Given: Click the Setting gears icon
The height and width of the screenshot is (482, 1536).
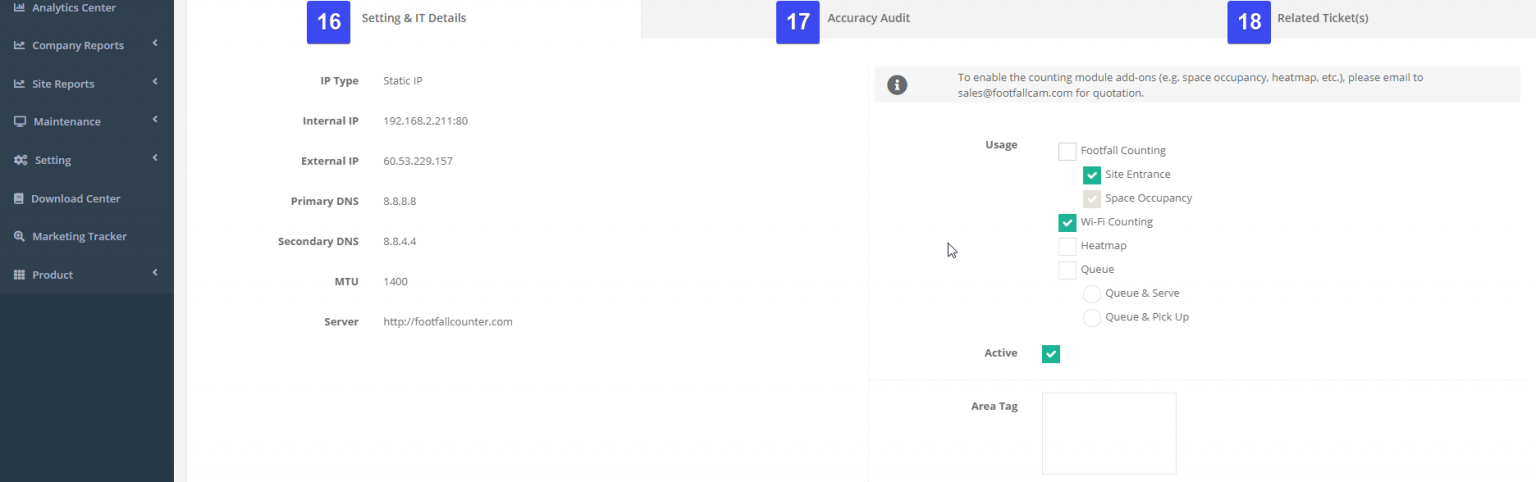Looking at the screenshot, I should [20, 160].
